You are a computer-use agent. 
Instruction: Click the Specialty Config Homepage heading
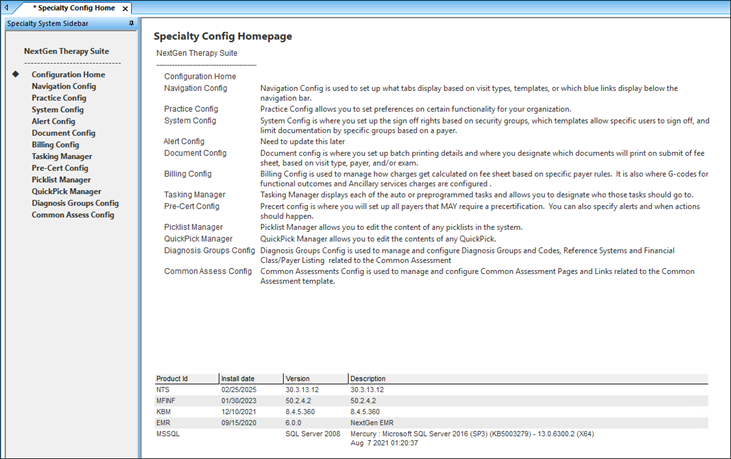[223, 36]
